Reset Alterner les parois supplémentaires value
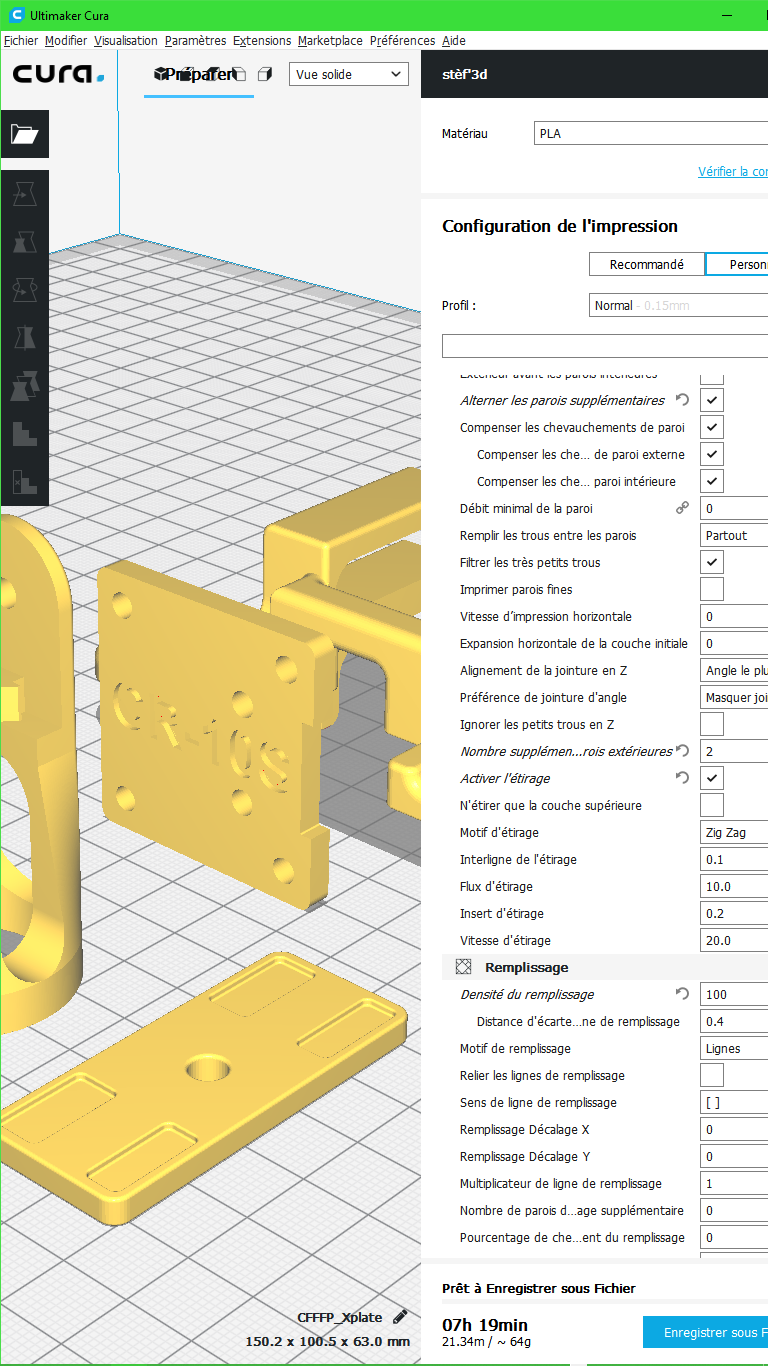The image size is (768, 1366). tap(682, 400)
